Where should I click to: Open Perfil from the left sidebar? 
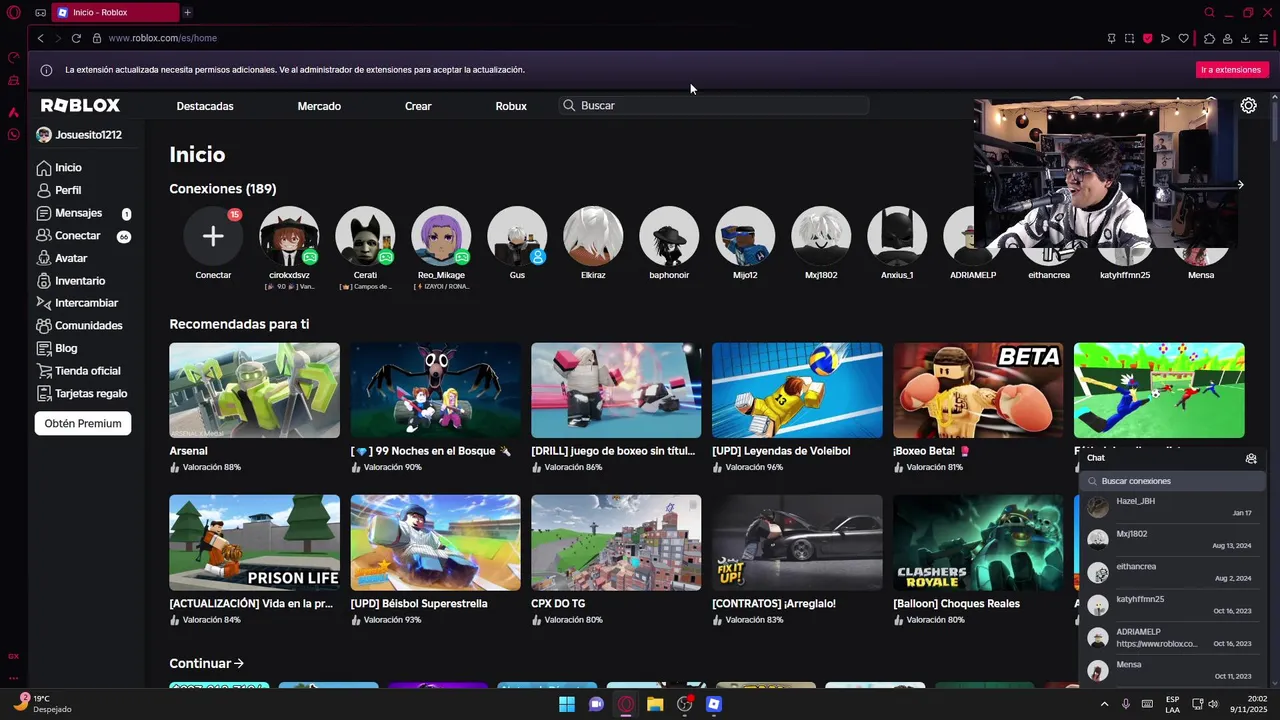pyautogui.click(x=68, y=190)
